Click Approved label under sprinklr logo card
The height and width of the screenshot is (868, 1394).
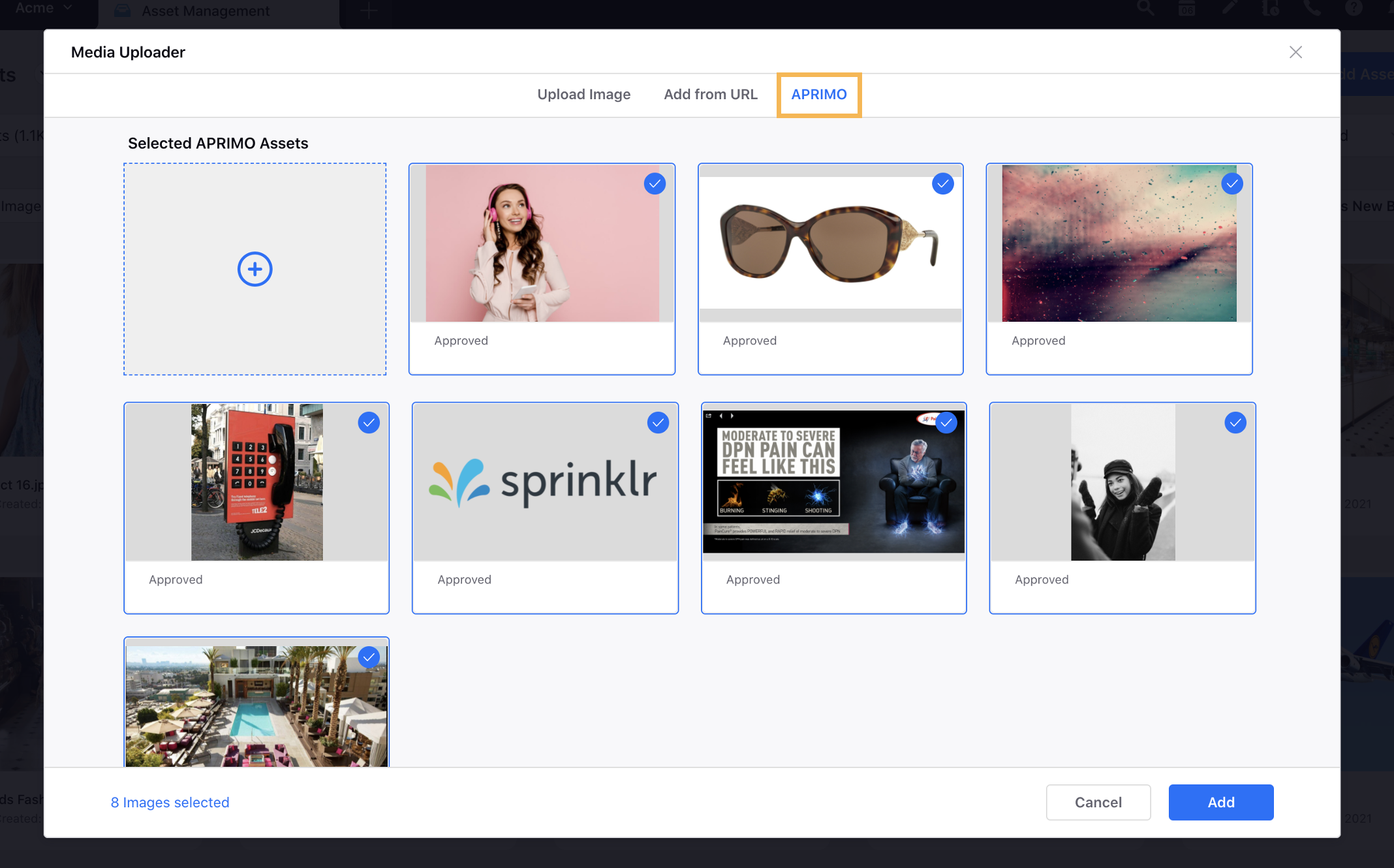(464, 580)
